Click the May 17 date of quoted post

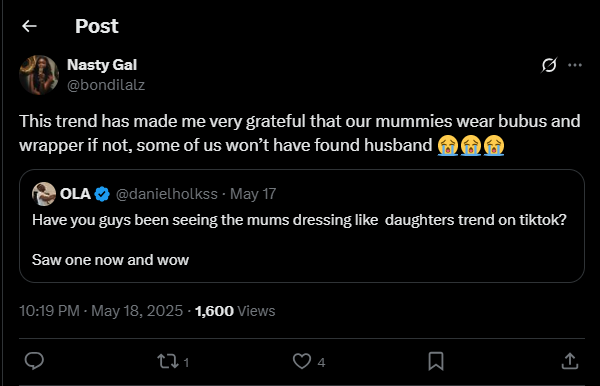tap(253, 194)
